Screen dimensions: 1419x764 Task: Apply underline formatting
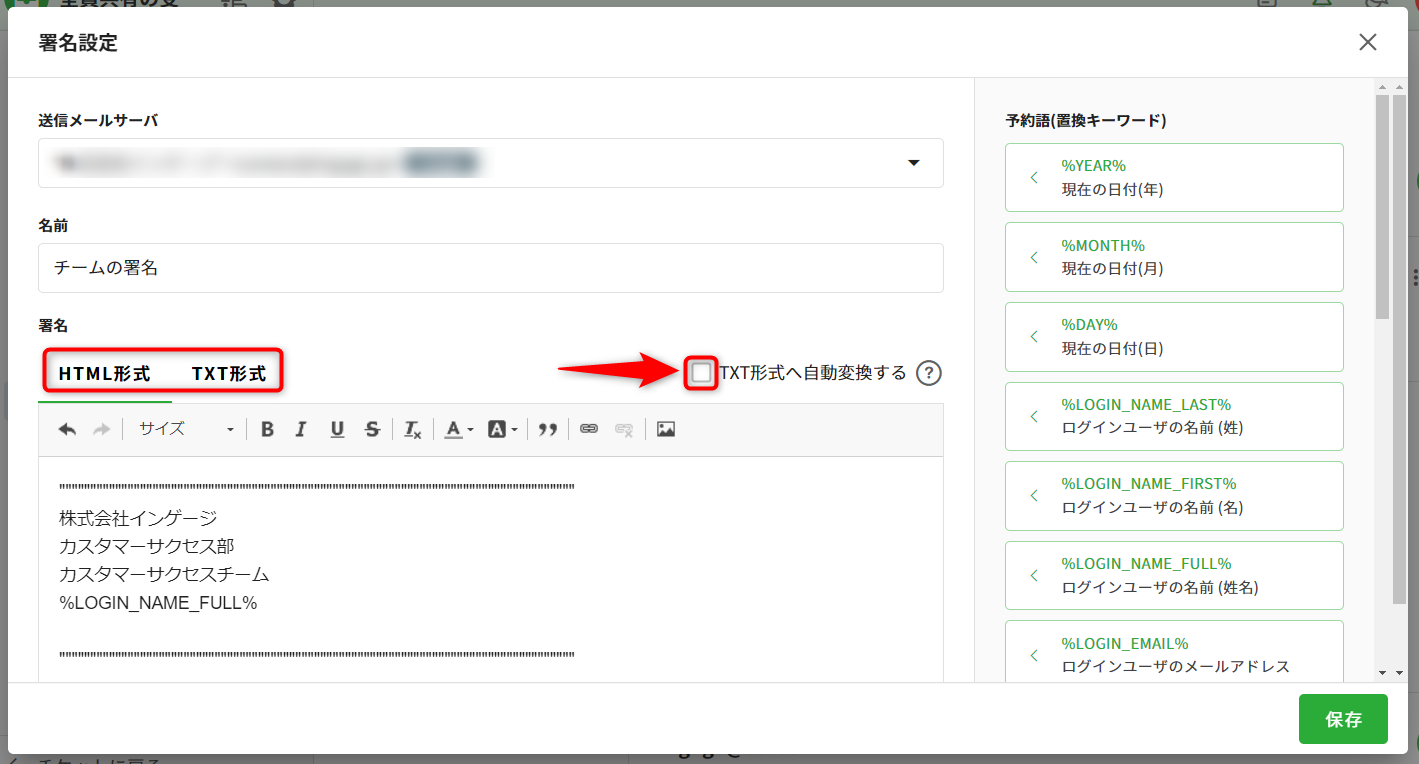point(337,429)
